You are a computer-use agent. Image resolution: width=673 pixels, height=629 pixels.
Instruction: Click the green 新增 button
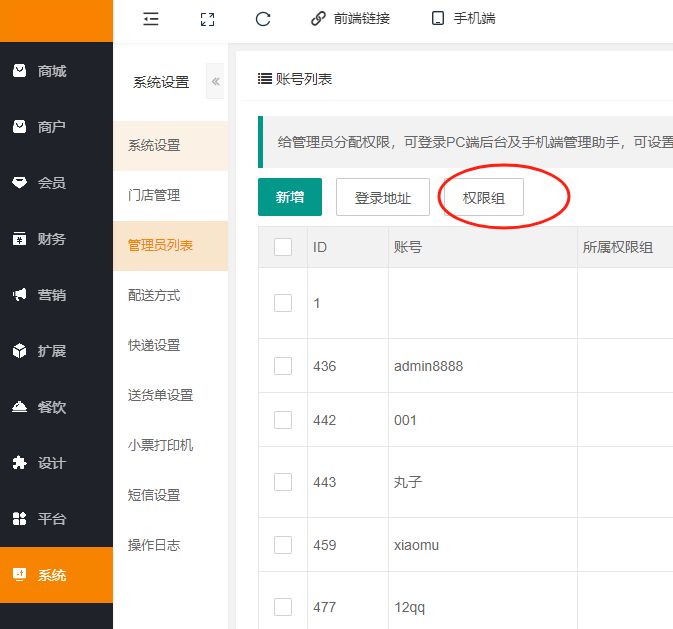coord(290,198)
